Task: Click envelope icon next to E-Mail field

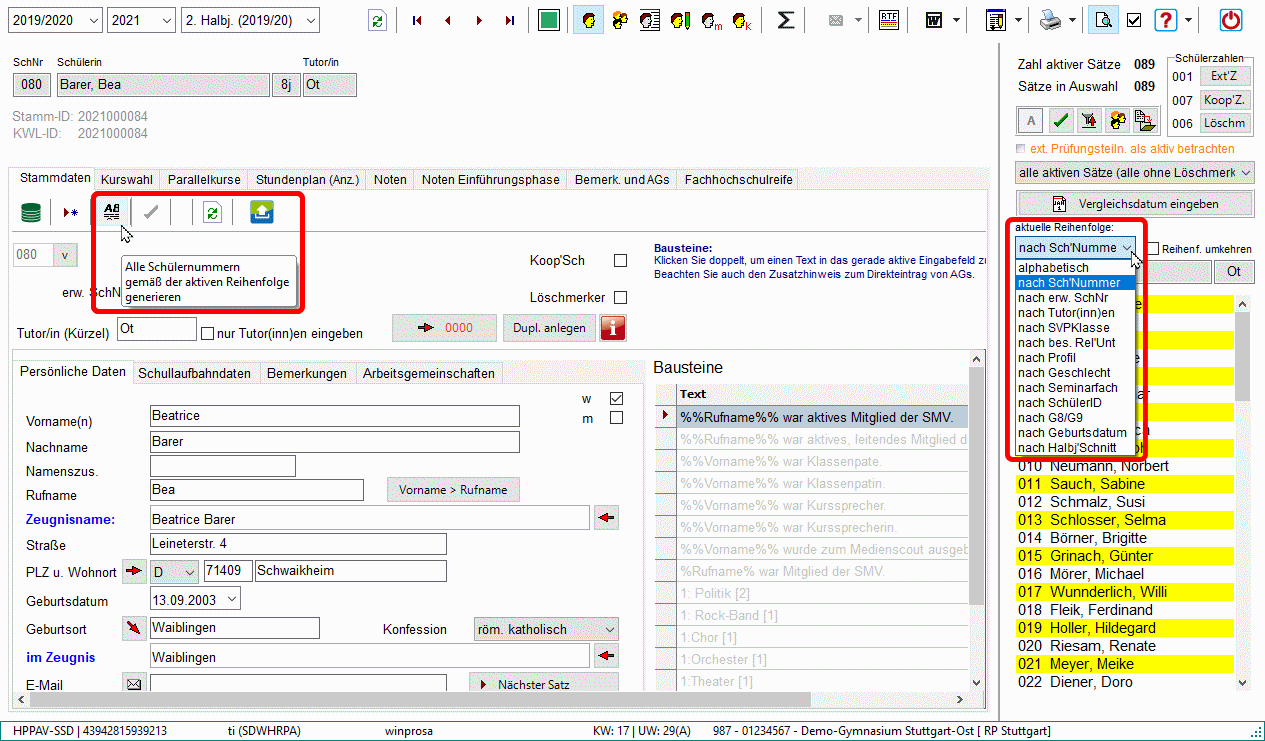Action: coord(133,684)
